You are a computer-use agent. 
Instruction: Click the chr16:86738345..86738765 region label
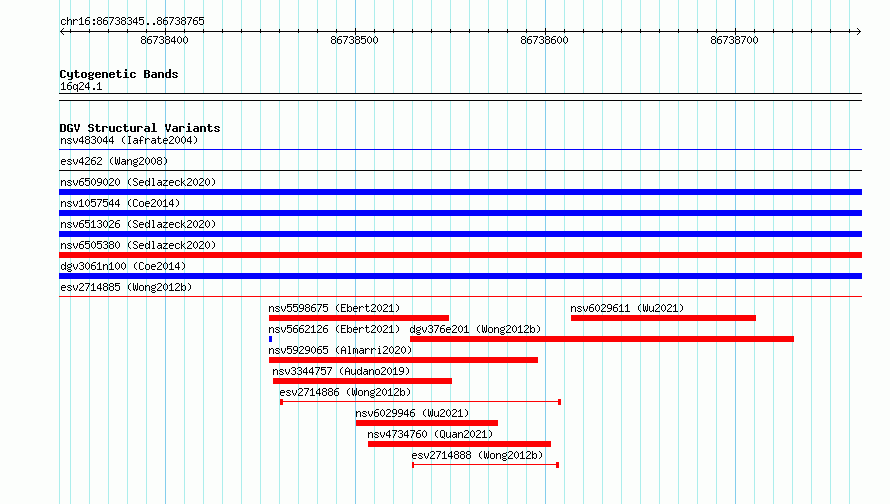click(132, 22)
